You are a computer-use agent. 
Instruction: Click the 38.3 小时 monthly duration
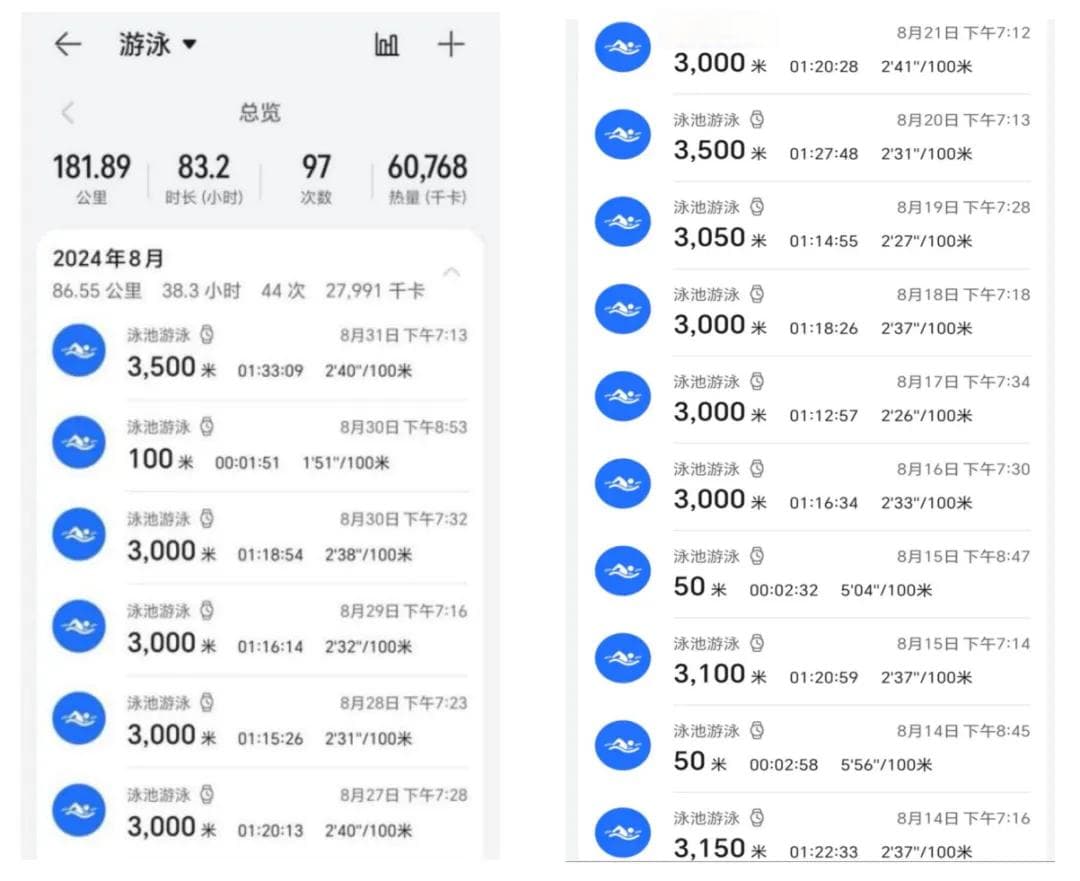click(201, 291)
